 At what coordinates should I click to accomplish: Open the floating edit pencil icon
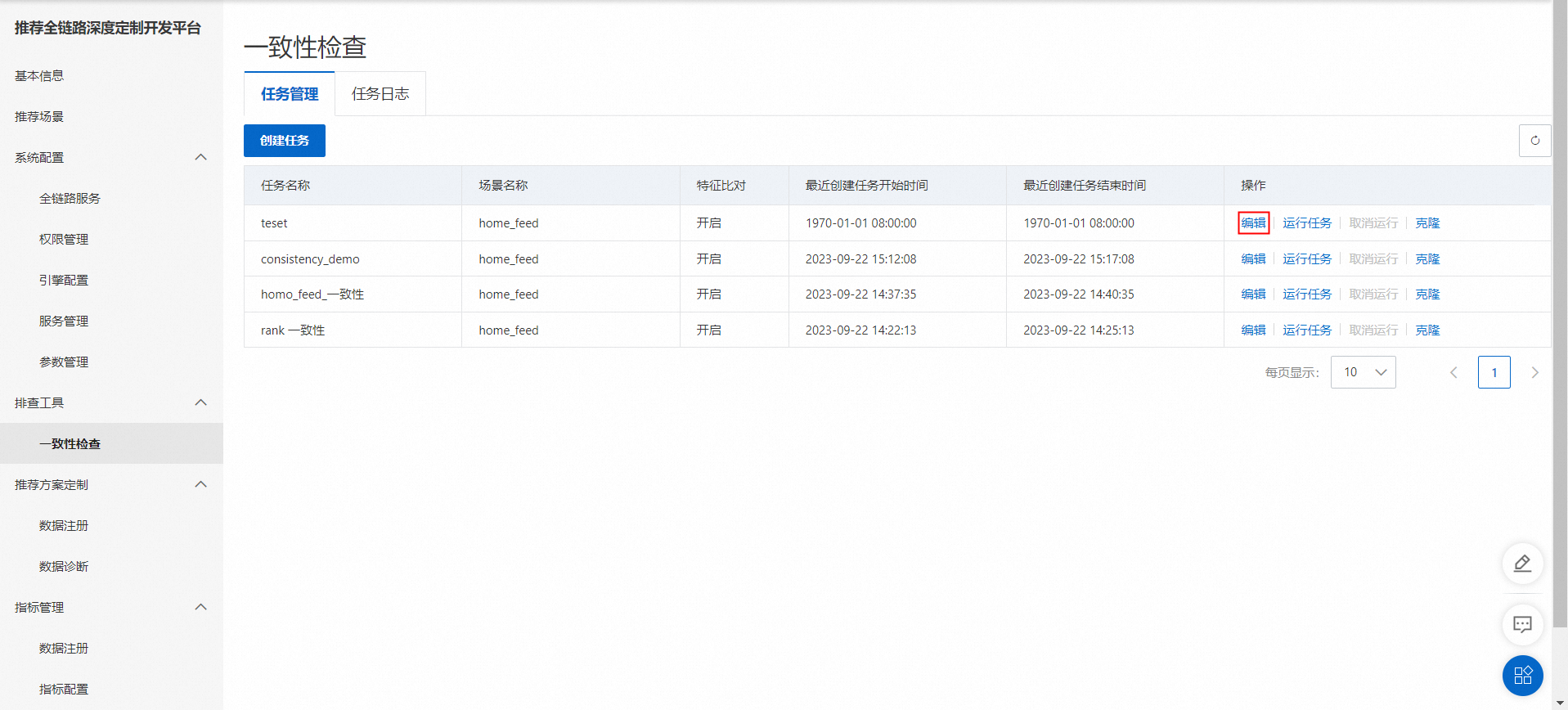(x=1522, y=564)
